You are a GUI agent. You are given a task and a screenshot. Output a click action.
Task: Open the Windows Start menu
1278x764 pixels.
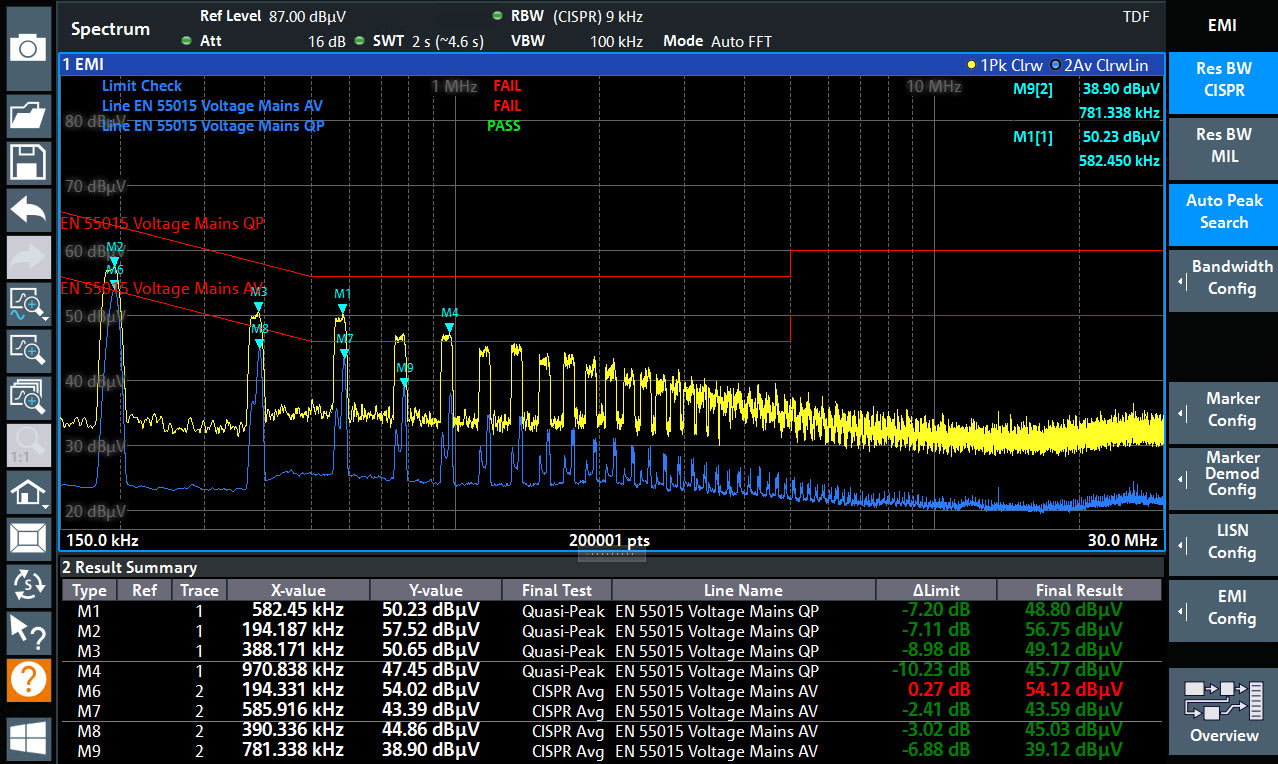click(27, 738)
